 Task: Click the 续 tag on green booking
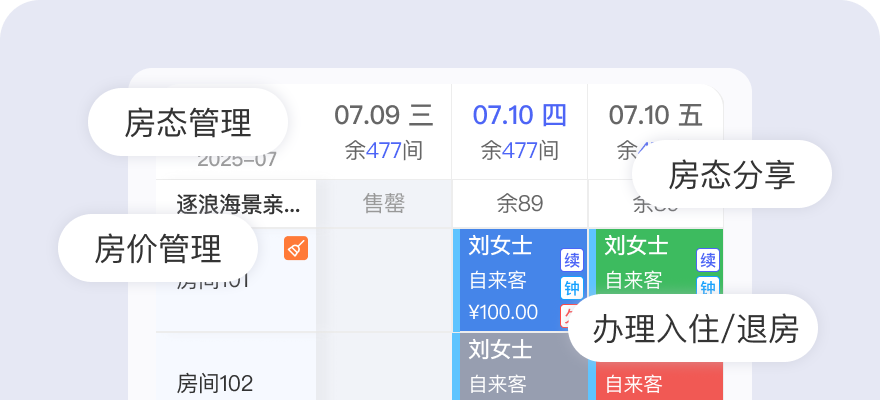pyautogui.click(x=708, y=260)
